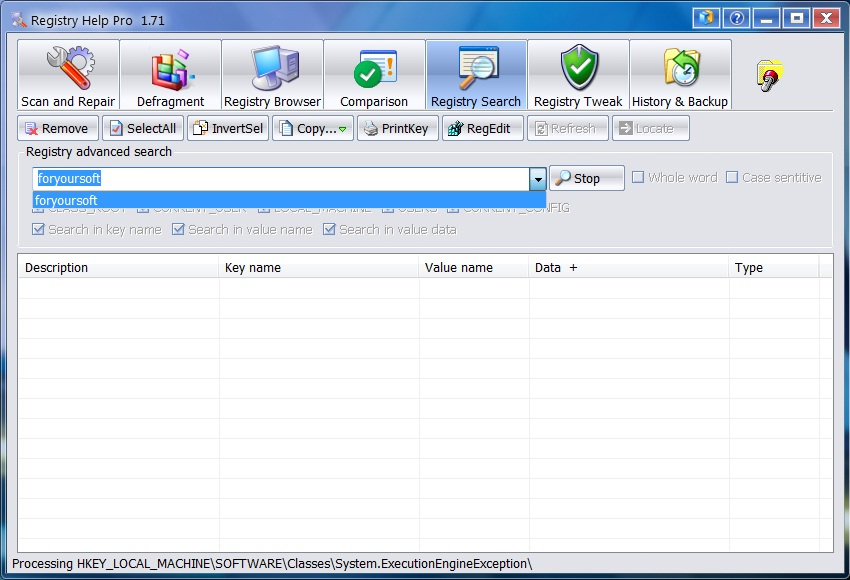The height and width of the screenshot is (580, 850).
Task: Click the Remove button
Action: coord(57,128)
